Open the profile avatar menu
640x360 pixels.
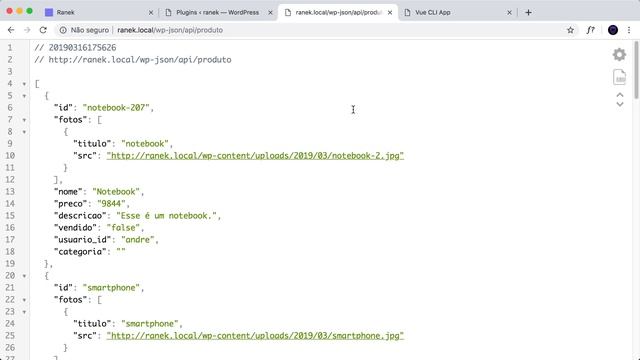(x=613, y=30)
